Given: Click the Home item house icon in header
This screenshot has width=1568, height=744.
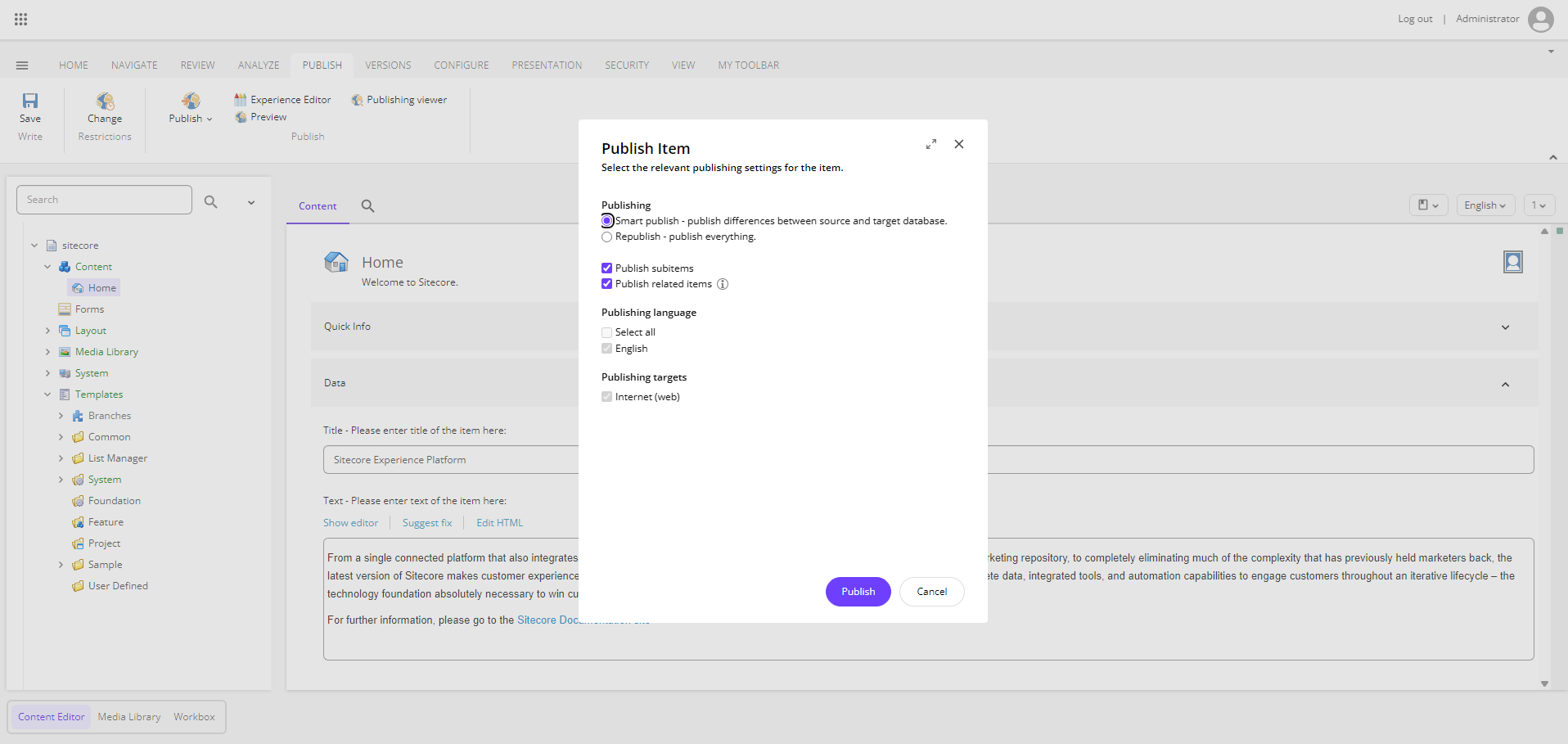Looking at the screenshot, I should pyautogui.click(x=336, y=262).
